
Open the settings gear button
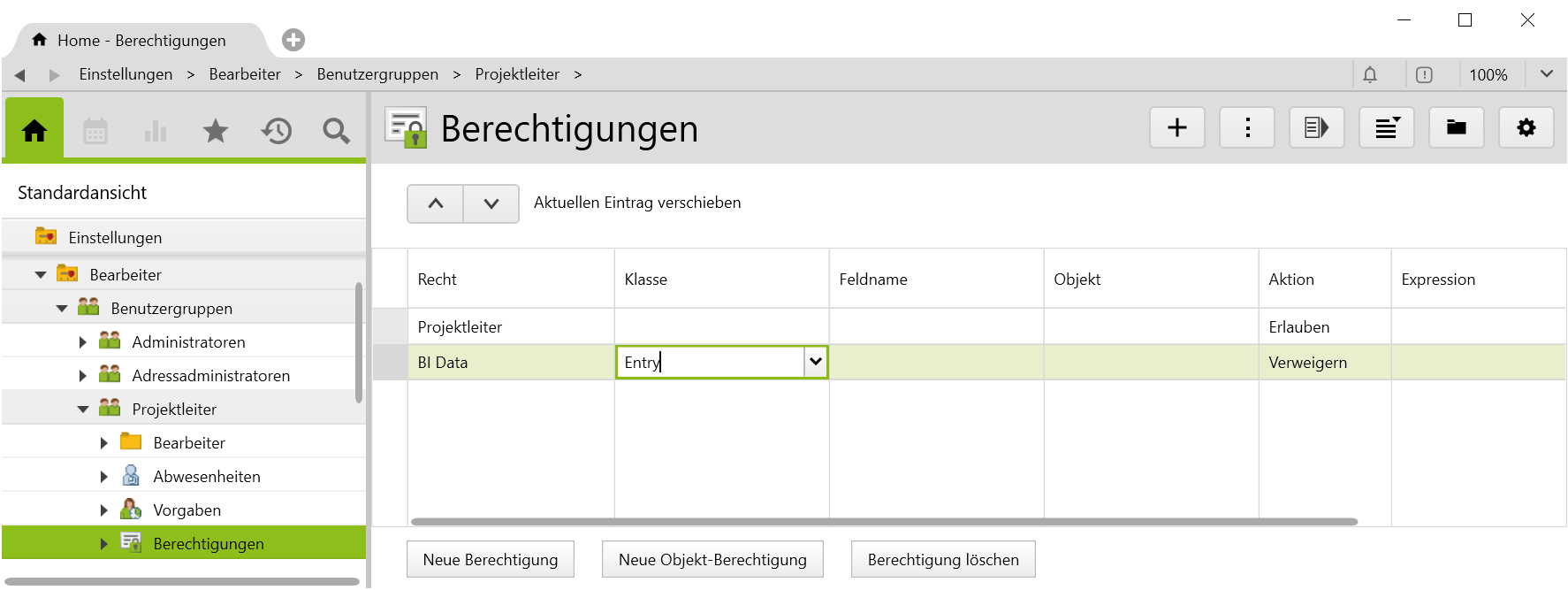1526,128
